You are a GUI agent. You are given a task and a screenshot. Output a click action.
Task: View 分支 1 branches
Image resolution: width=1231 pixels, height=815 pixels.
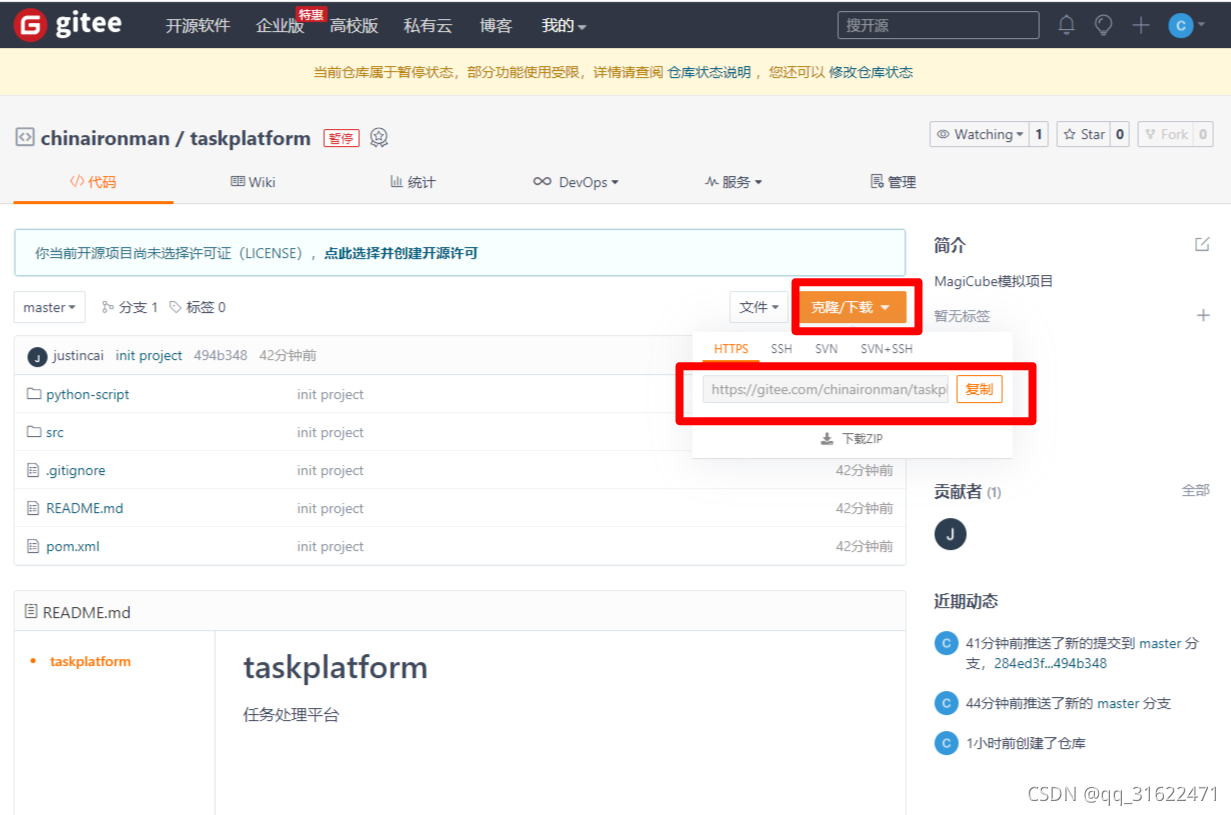pyautogui.click(x=130, y=307)
